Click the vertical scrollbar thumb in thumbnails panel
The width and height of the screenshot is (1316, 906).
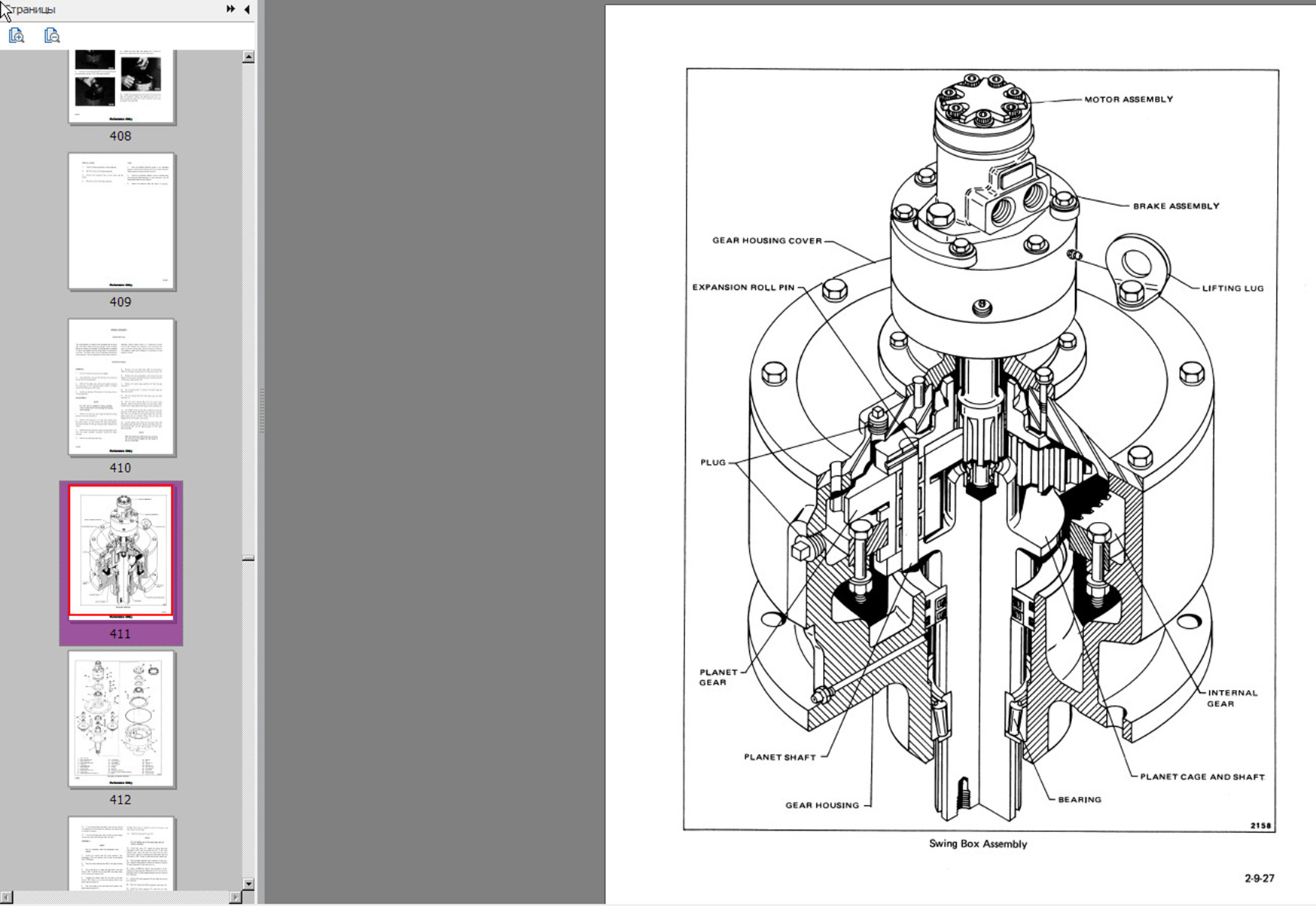tap(248, 558)
